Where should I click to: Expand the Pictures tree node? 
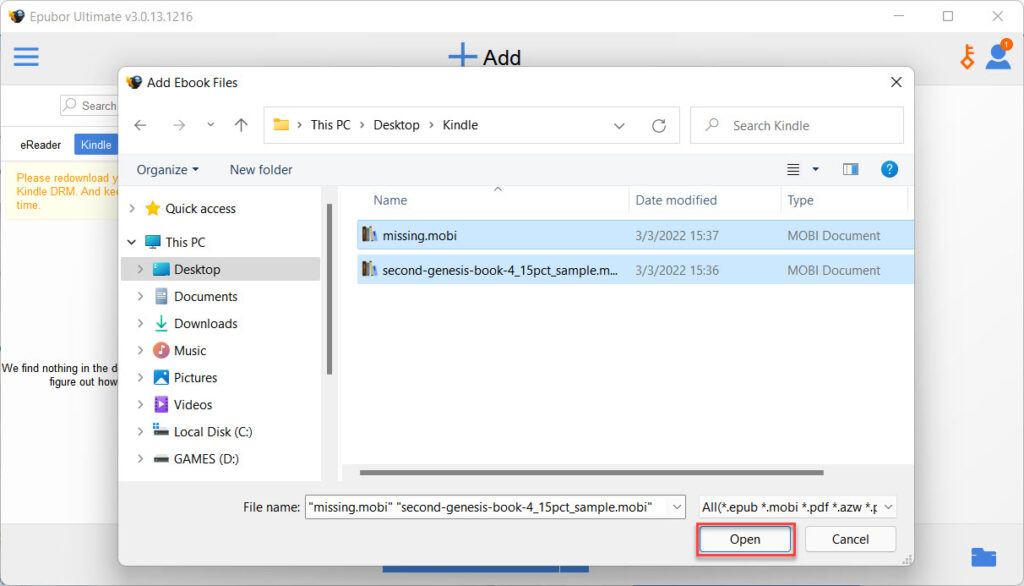140,378
